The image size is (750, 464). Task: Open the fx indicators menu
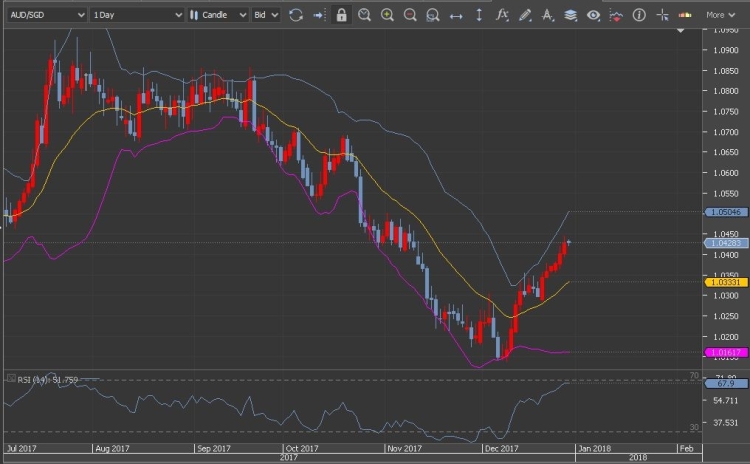pyautogui.click(x=502, y=15)
